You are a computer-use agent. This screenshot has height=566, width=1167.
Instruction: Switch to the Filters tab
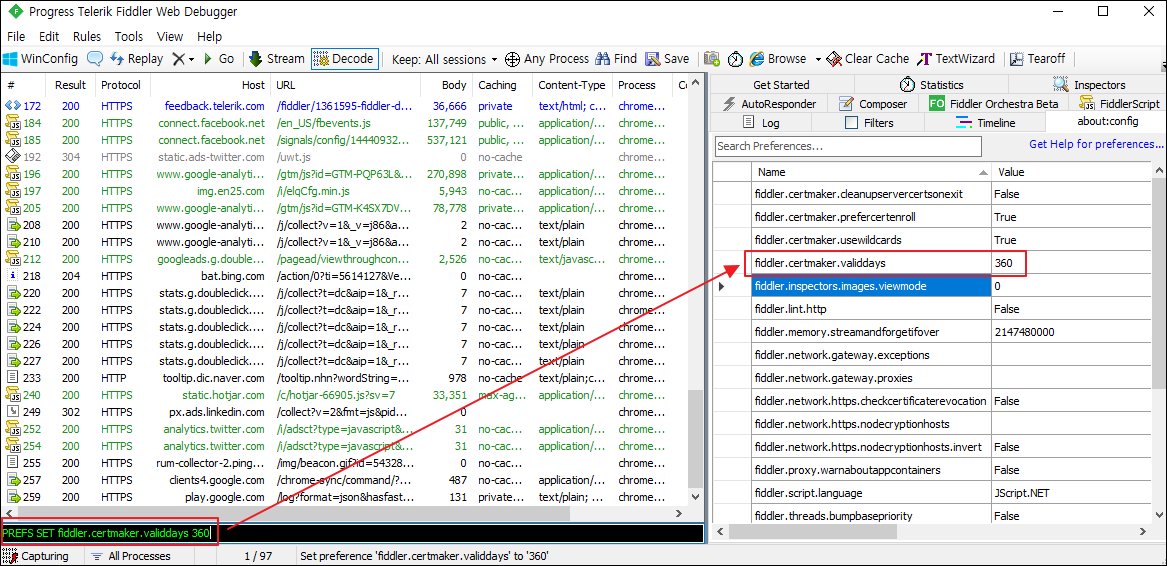pos(869,123)
